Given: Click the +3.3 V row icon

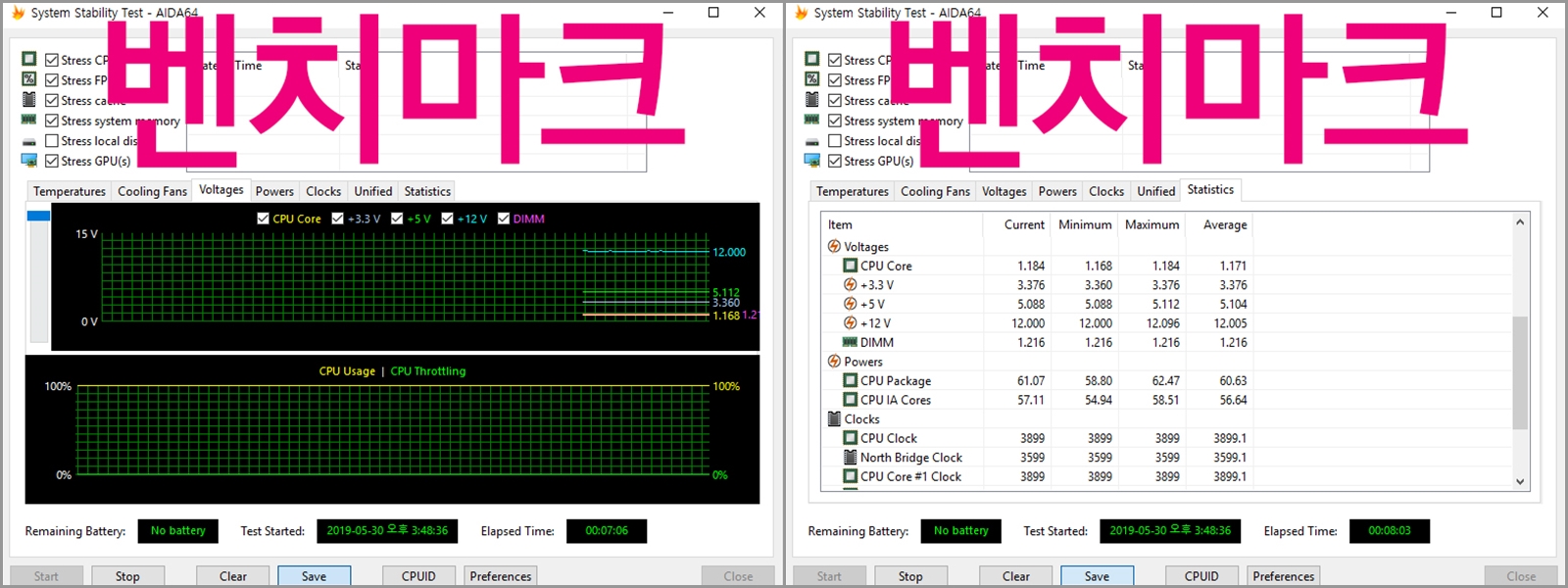Looking at the screenshot, I should [x=851, y=285].
